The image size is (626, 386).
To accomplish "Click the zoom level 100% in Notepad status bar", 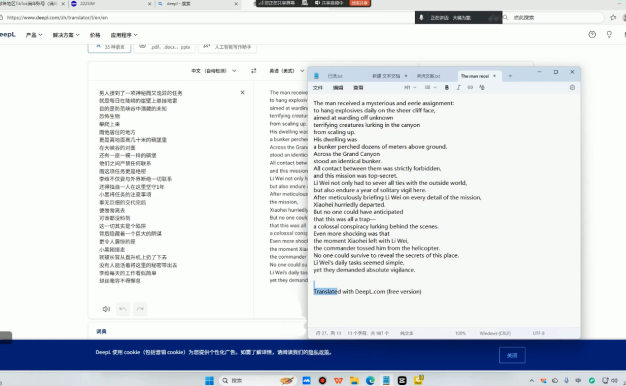I will (x=460, y=333).
